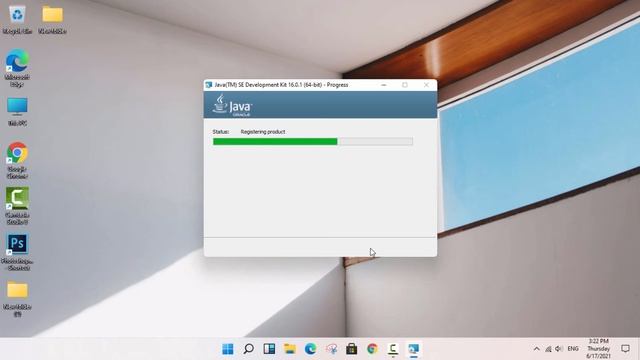Open the Windows Start menu
Viewport: 640px width, 360px height.
(x=228, y=349)
